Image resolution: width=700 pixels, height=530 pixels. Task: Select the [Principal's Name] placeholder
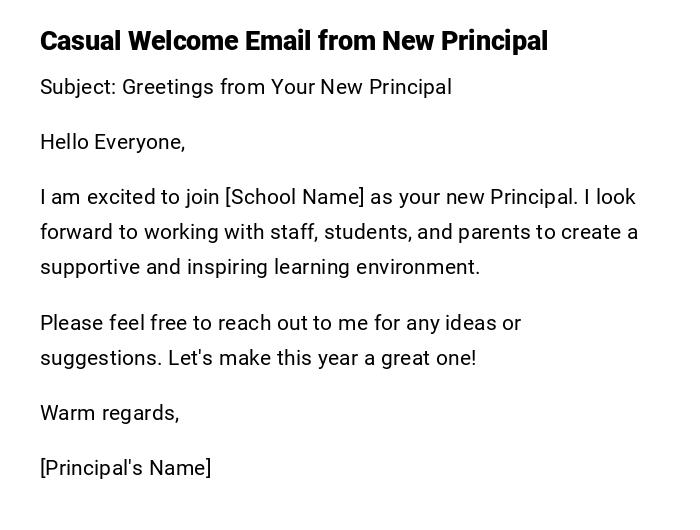(x=126, y=468)
